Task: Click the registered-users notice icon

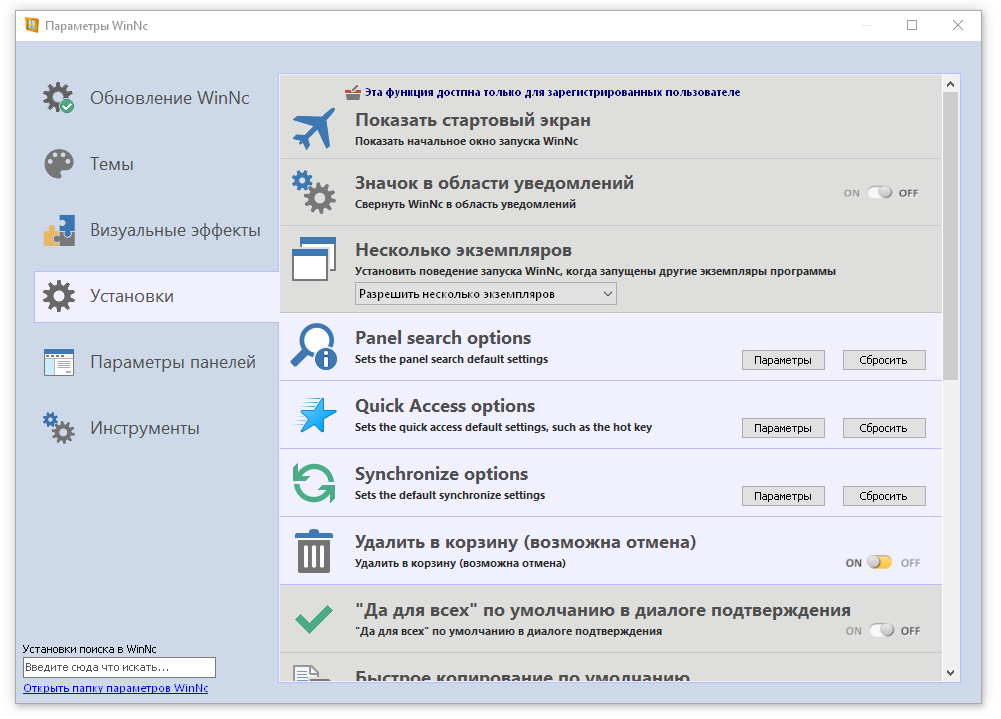Action: [x=353, y=93]
